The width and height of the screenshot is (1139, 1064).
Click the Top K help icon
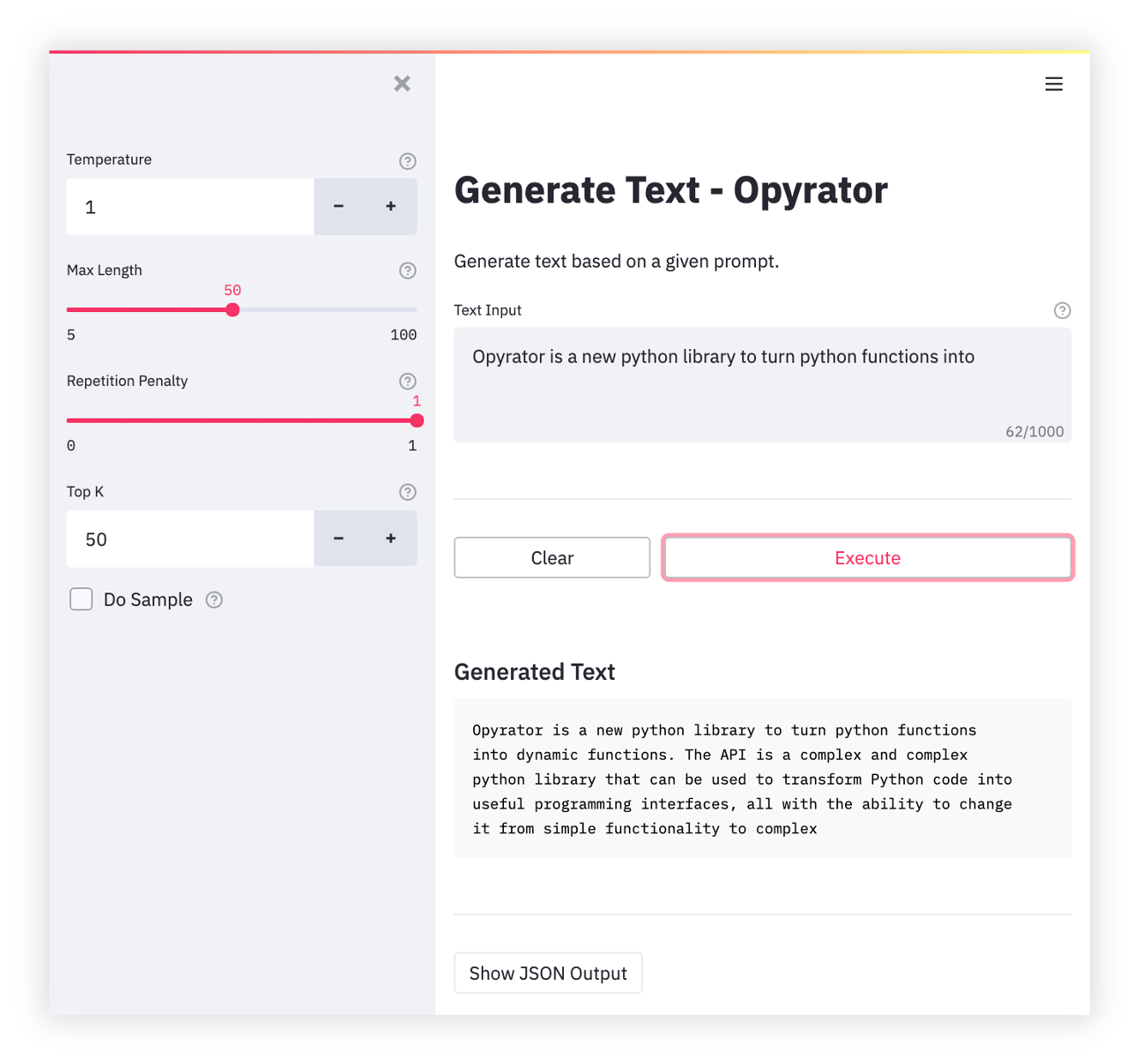pyautogui.click(x=408, y=492)
